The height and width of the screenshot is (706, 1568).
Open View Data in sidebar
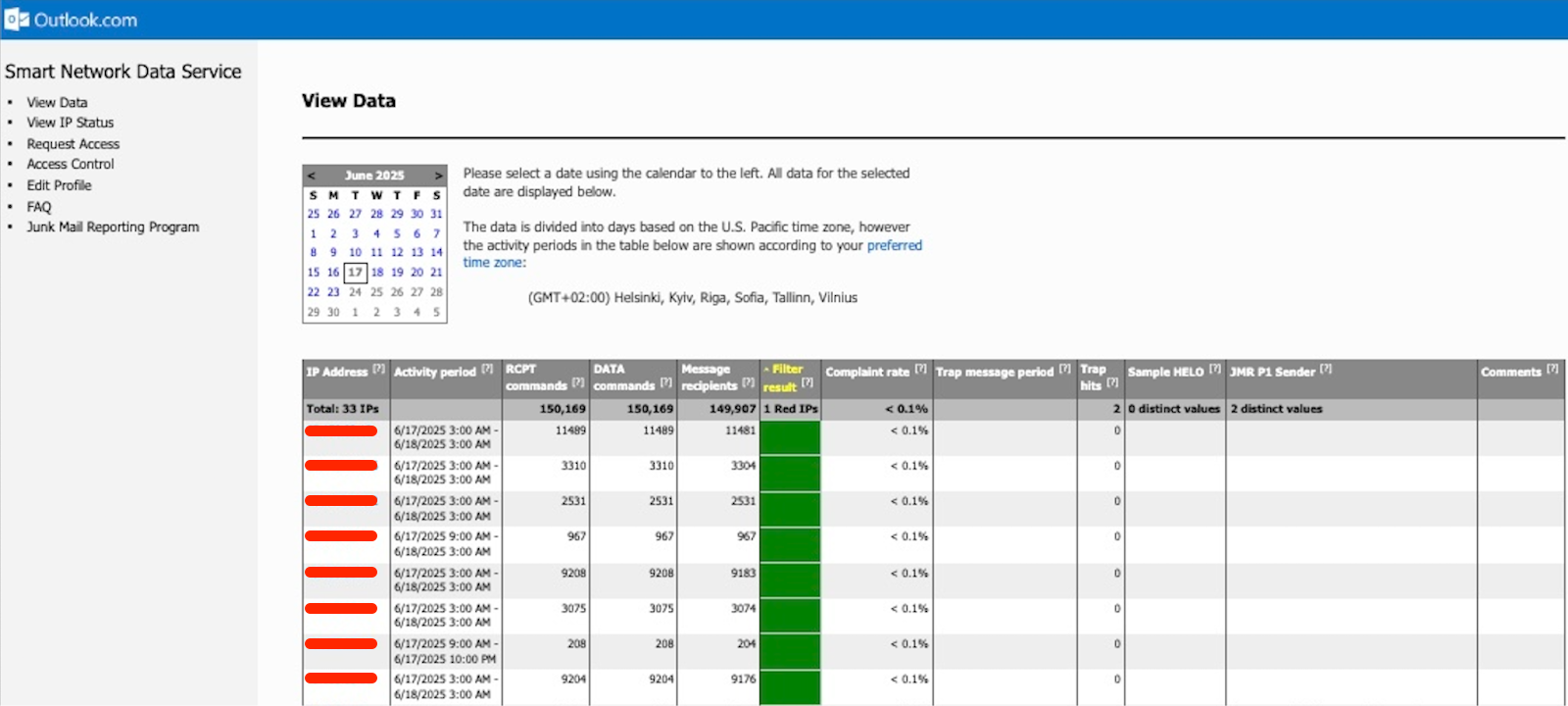[x=57, y=102]
